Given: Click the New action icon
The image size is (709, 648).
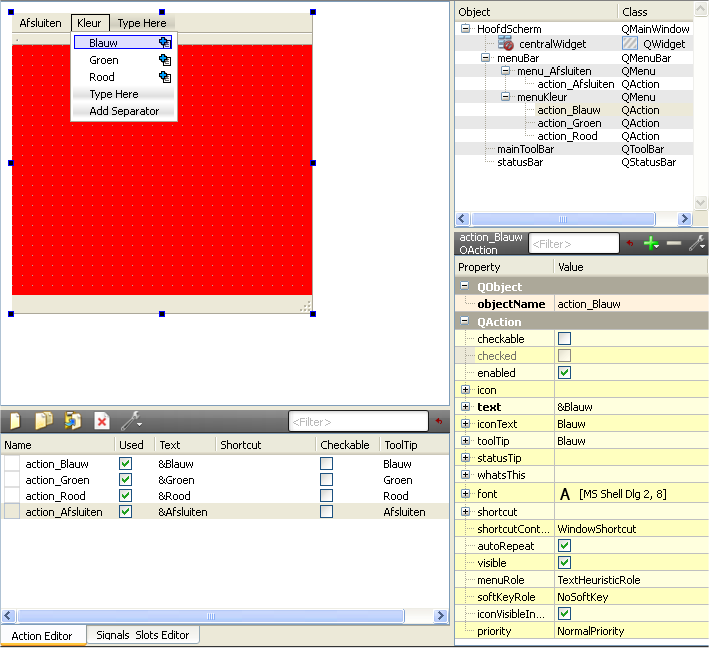Looking at the screenshot, I should coord(16,421).
